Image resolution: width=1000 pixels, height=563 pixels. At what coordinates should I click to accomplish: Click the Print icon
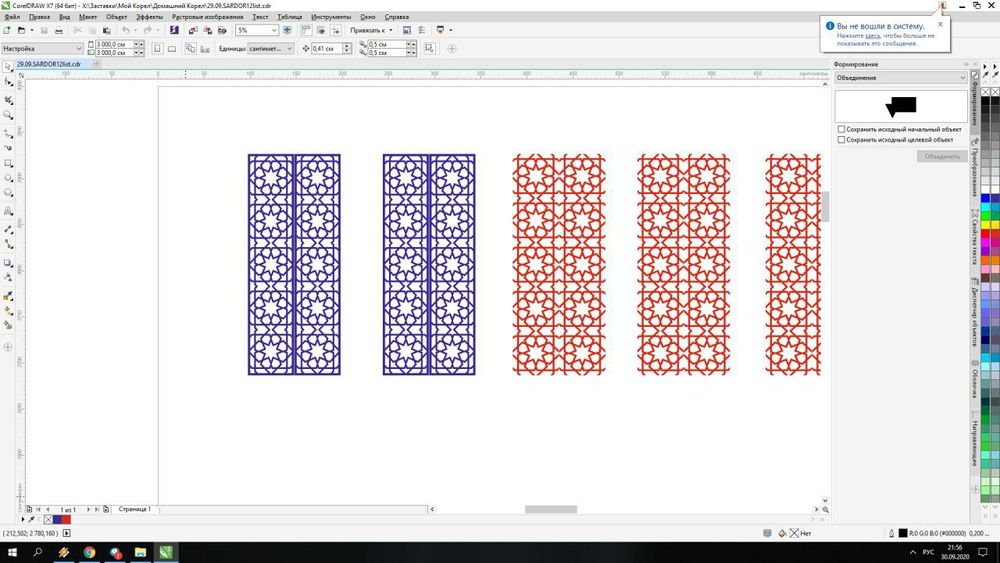pyautogui.click(x=59, y=30)
